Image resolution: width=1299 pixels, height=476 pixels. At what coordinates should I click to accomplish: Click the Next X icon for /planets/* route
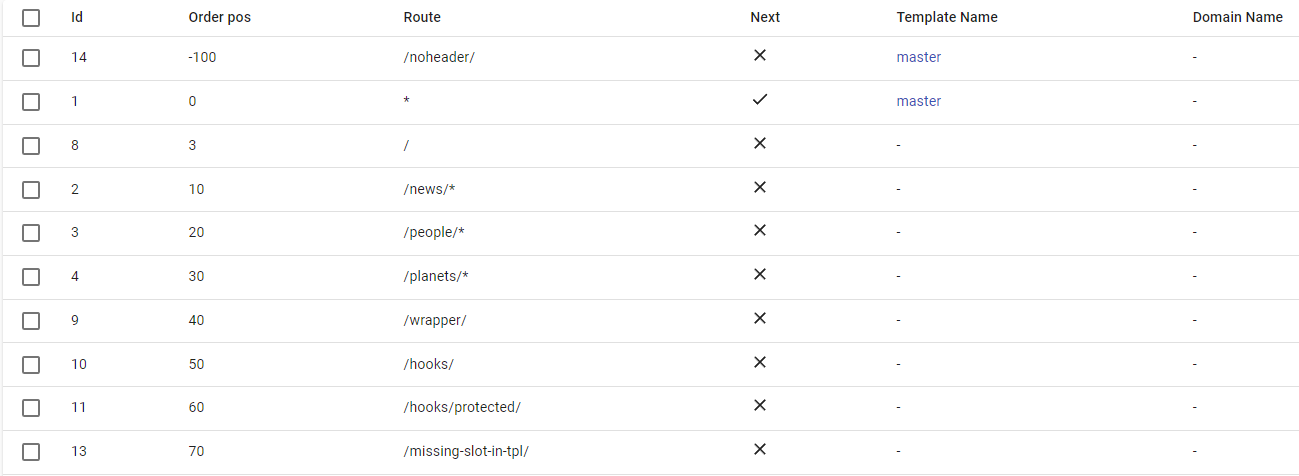pyautogui.click(x=760, y=275)
